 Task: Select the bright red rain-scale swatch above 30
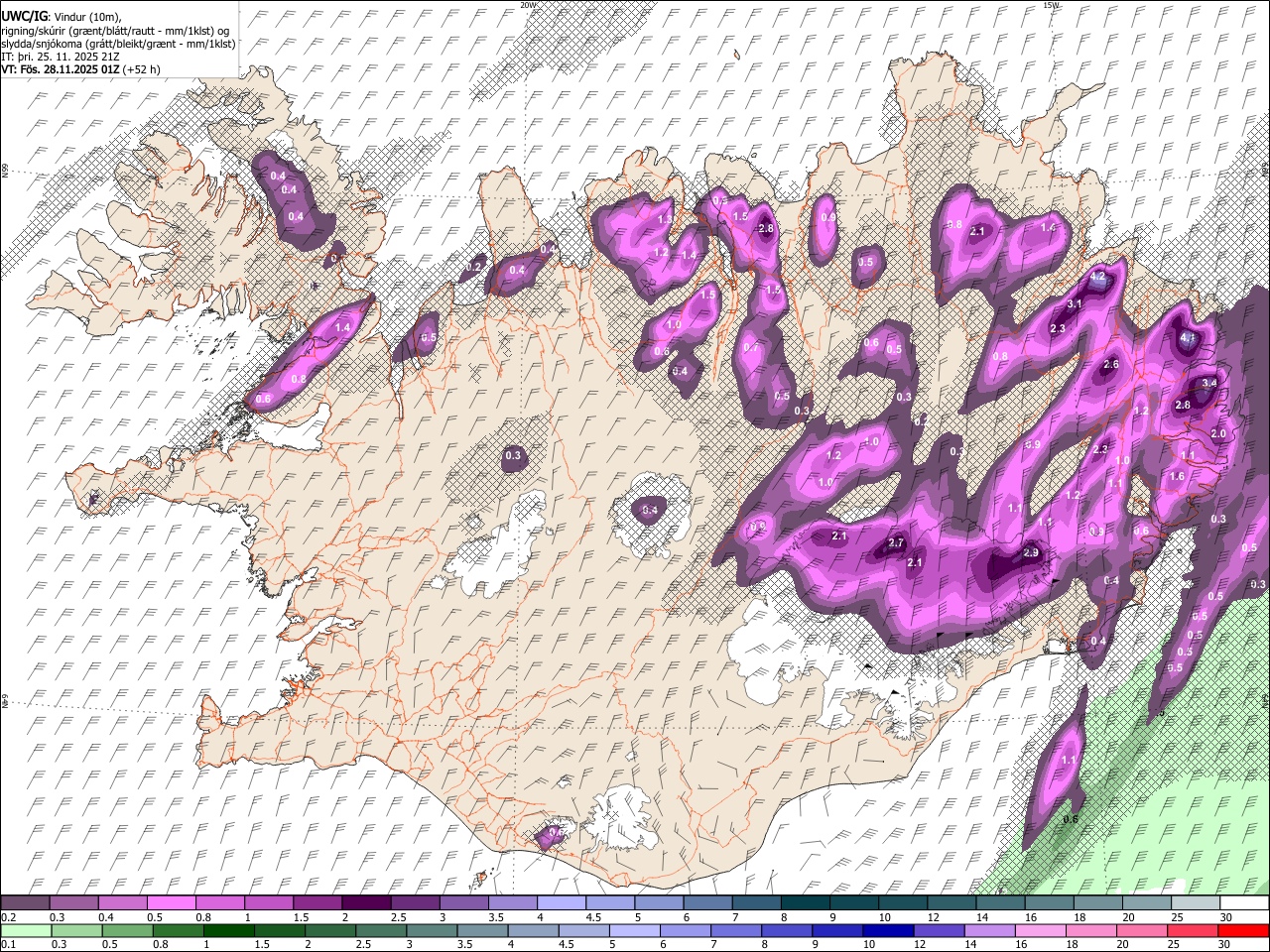pyautogui.click(x=1244, y=930)
